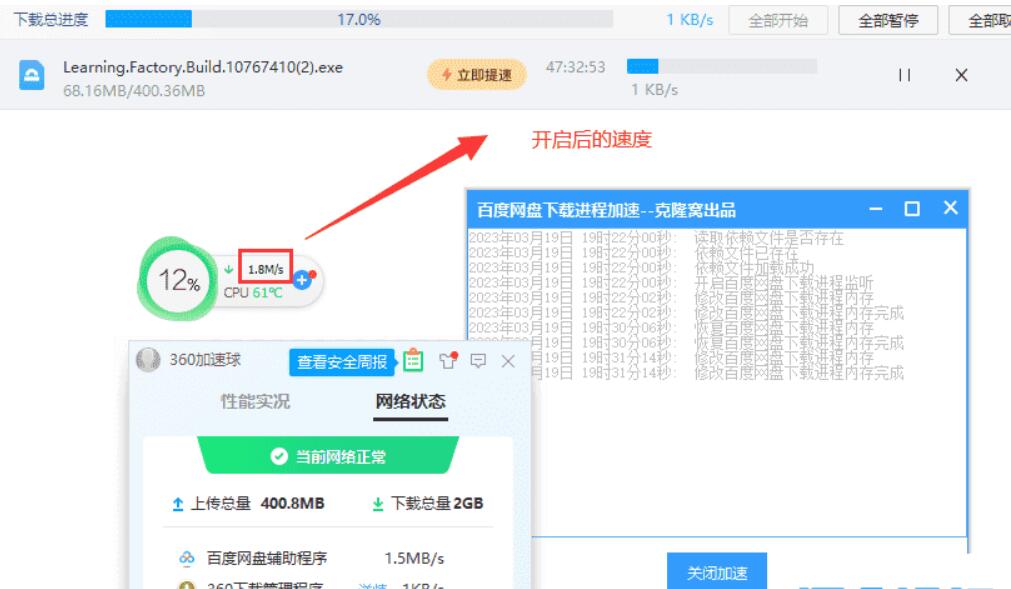The width and height of the screenshot is (1011, 589).
Task: Click 查看安全周报 security report tooltip
Action: point(342,362)
